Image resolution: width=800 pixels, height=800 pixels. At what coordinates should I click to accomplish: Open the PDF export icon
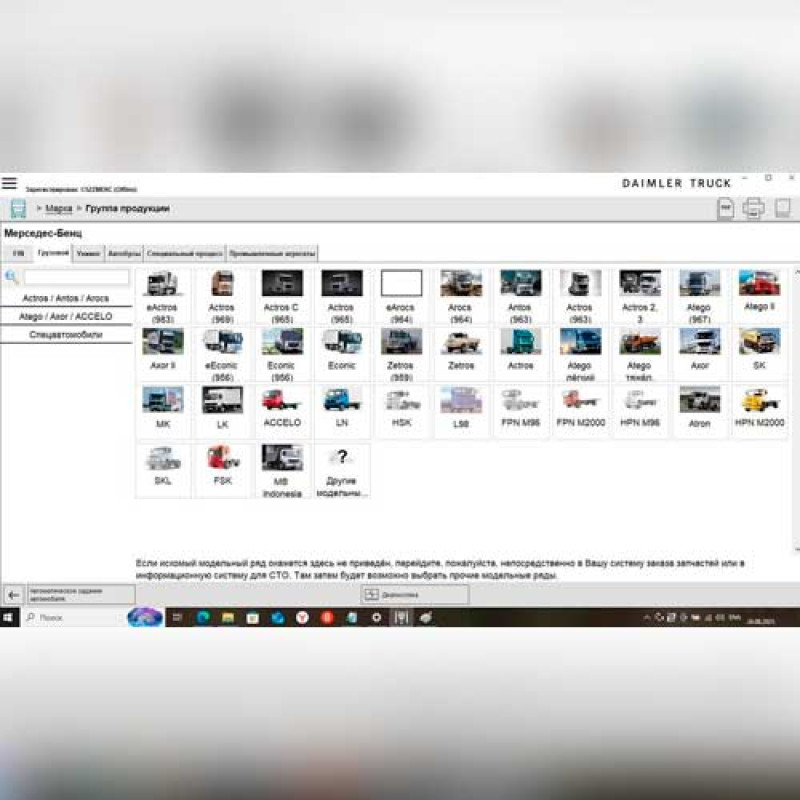point(725,208)
